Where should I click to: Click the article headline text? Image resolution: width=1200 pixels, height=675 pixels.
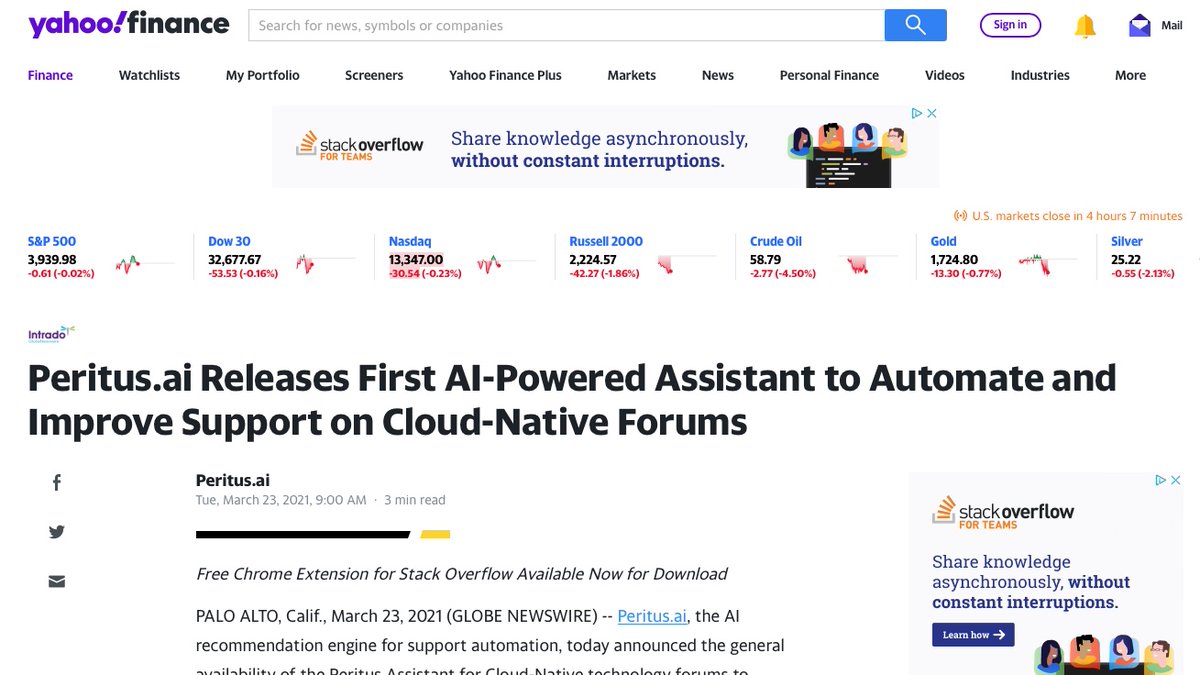572,400
